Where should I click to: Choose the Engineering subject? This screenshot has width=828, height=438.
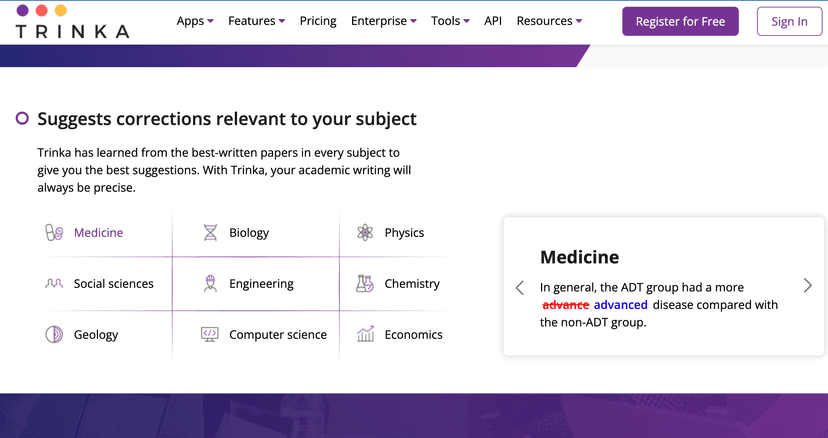pyautogui.click(x=261, y=284)
